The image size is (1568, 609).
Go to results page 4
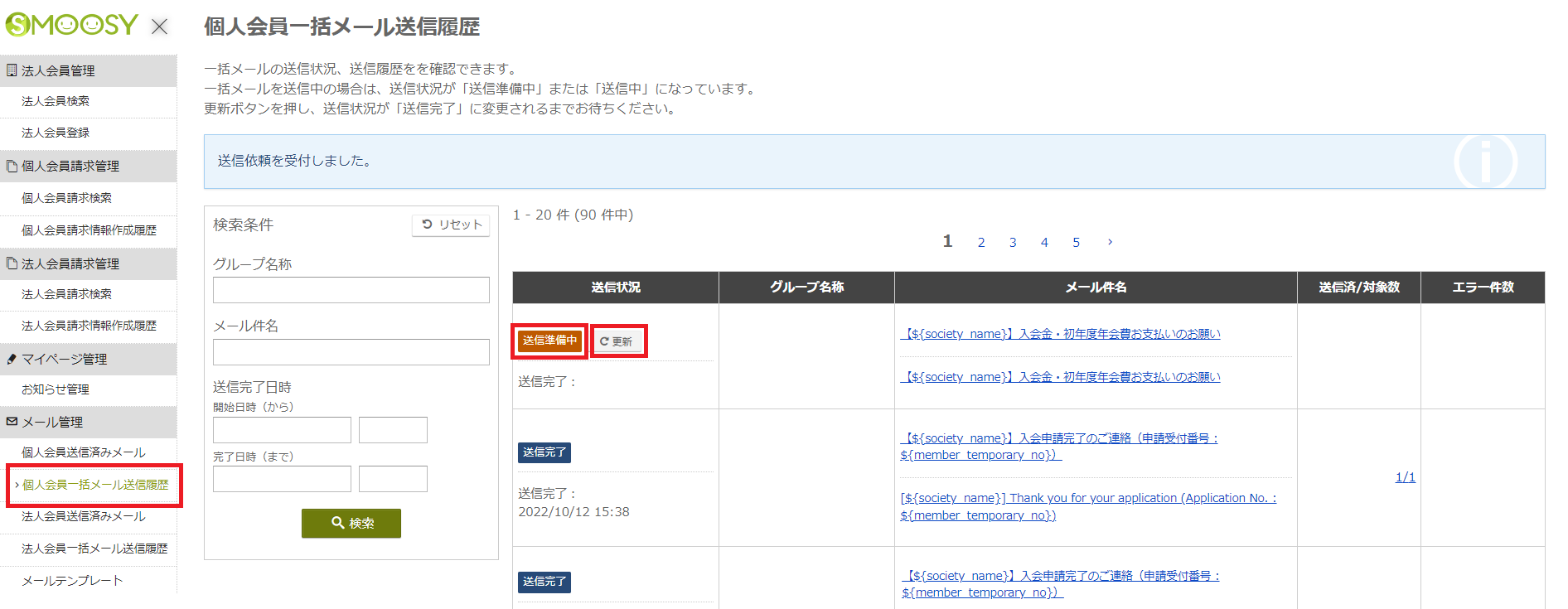[x=1044, y=242]
